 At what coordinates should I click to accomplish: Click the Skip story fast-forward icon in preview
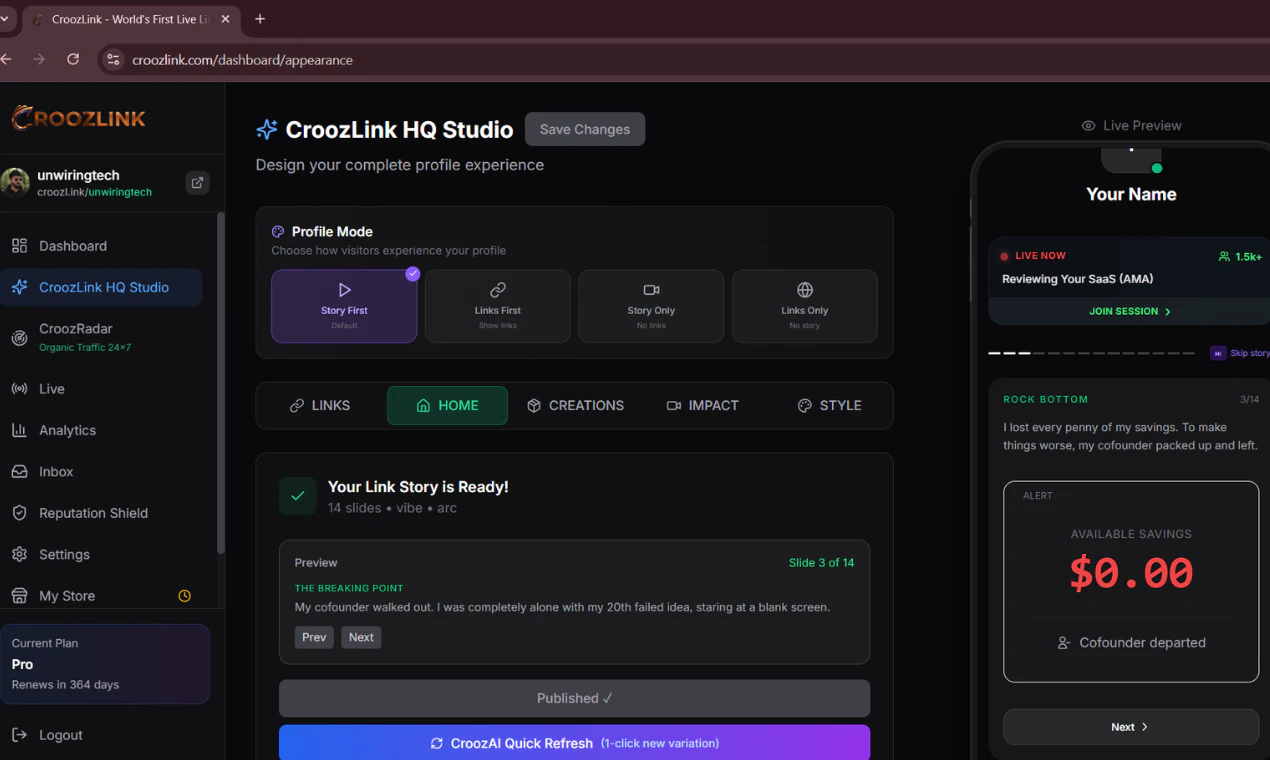(x=1217, y=353)
